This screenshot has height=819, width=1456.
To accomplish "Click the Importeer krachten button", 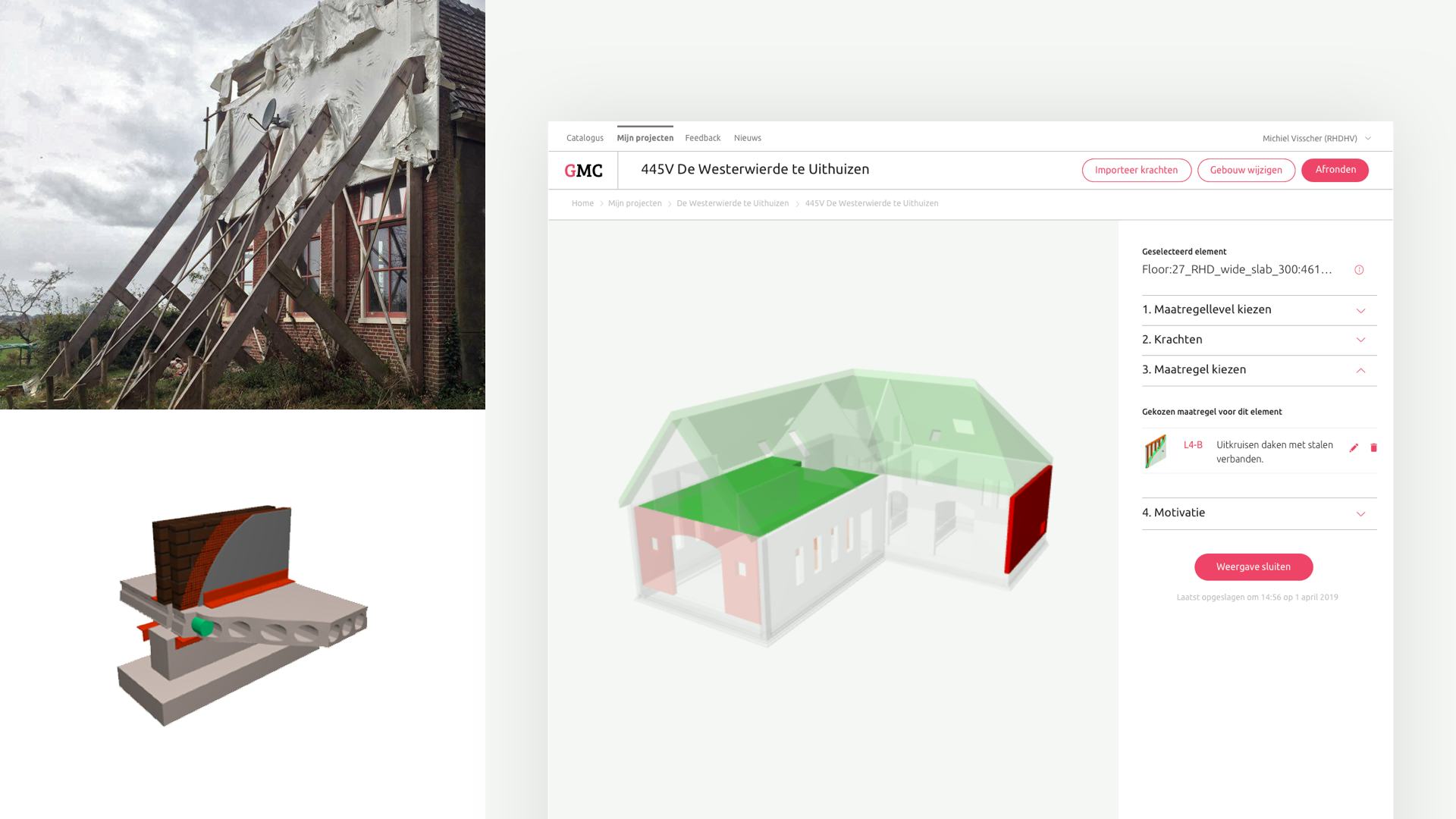I will click(1136, 171).
